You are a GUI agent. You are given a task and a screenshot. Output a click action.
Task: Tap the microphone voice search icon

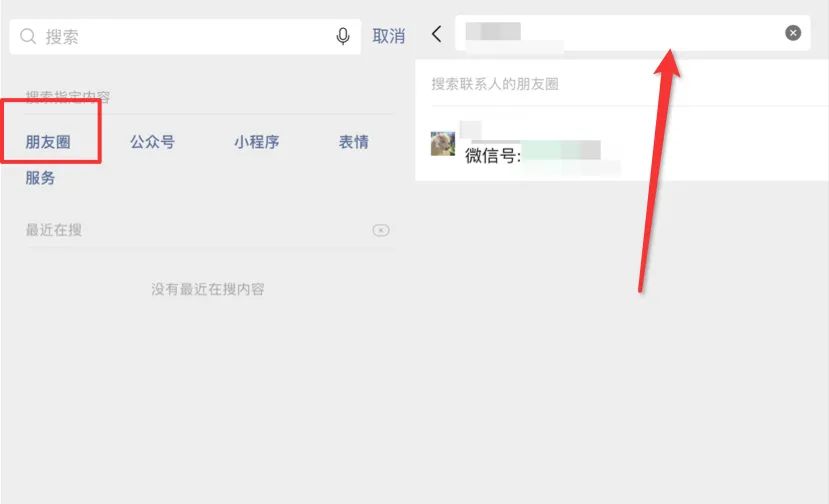[x=343, y=36]
